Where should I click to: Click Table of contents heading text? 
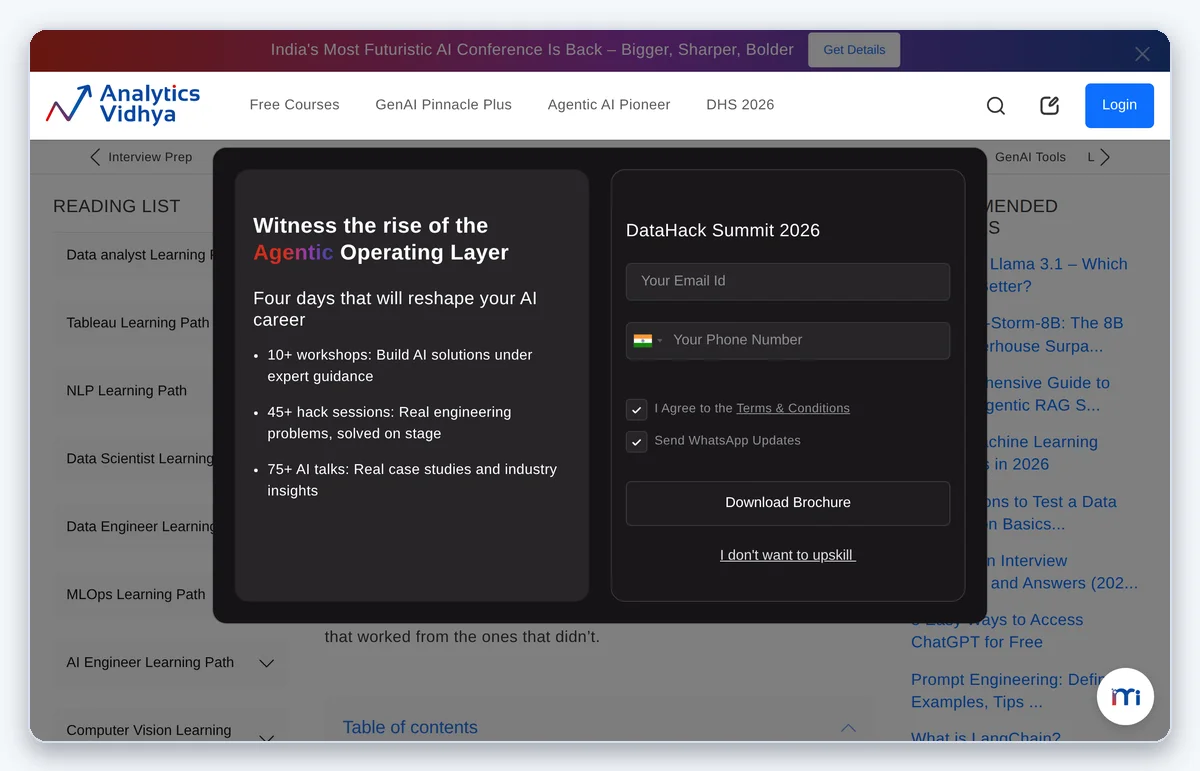pyautogui.click(x=410, y=728)
